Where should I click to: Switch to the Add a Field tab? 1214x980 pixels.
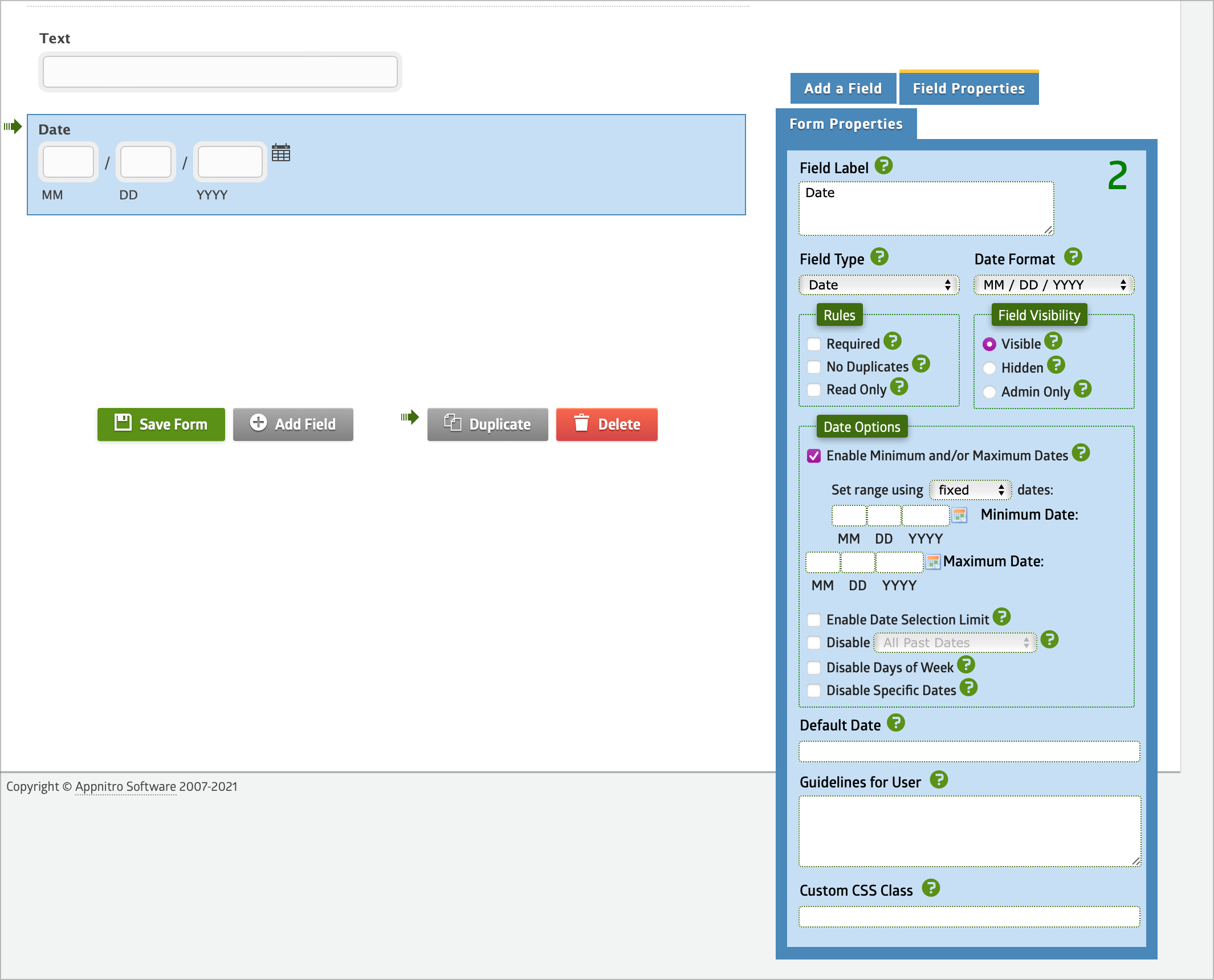[x=843, y=89]
